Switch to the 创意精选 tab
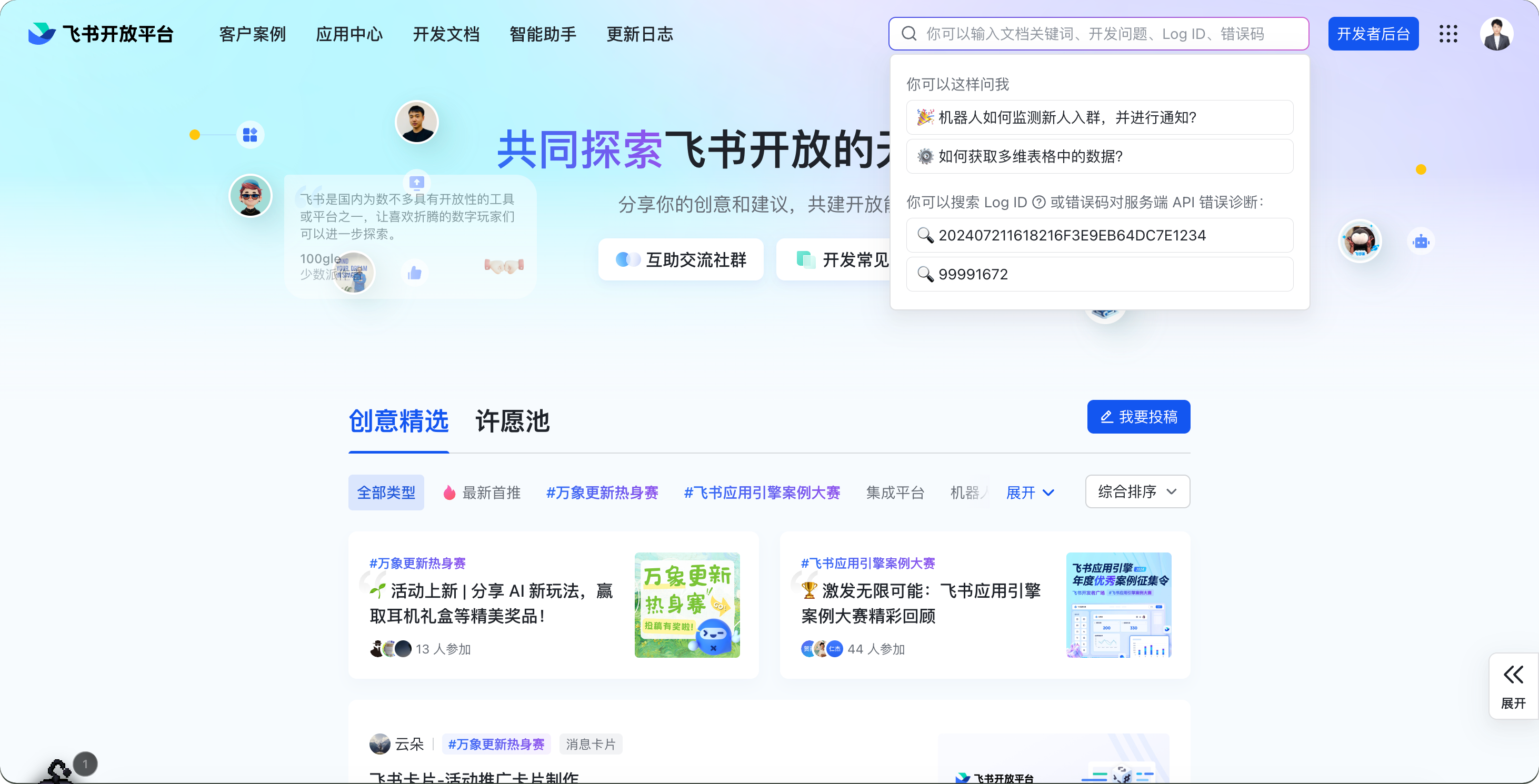The width and height of the screenshot is (1539, 784). coord(398,421)
